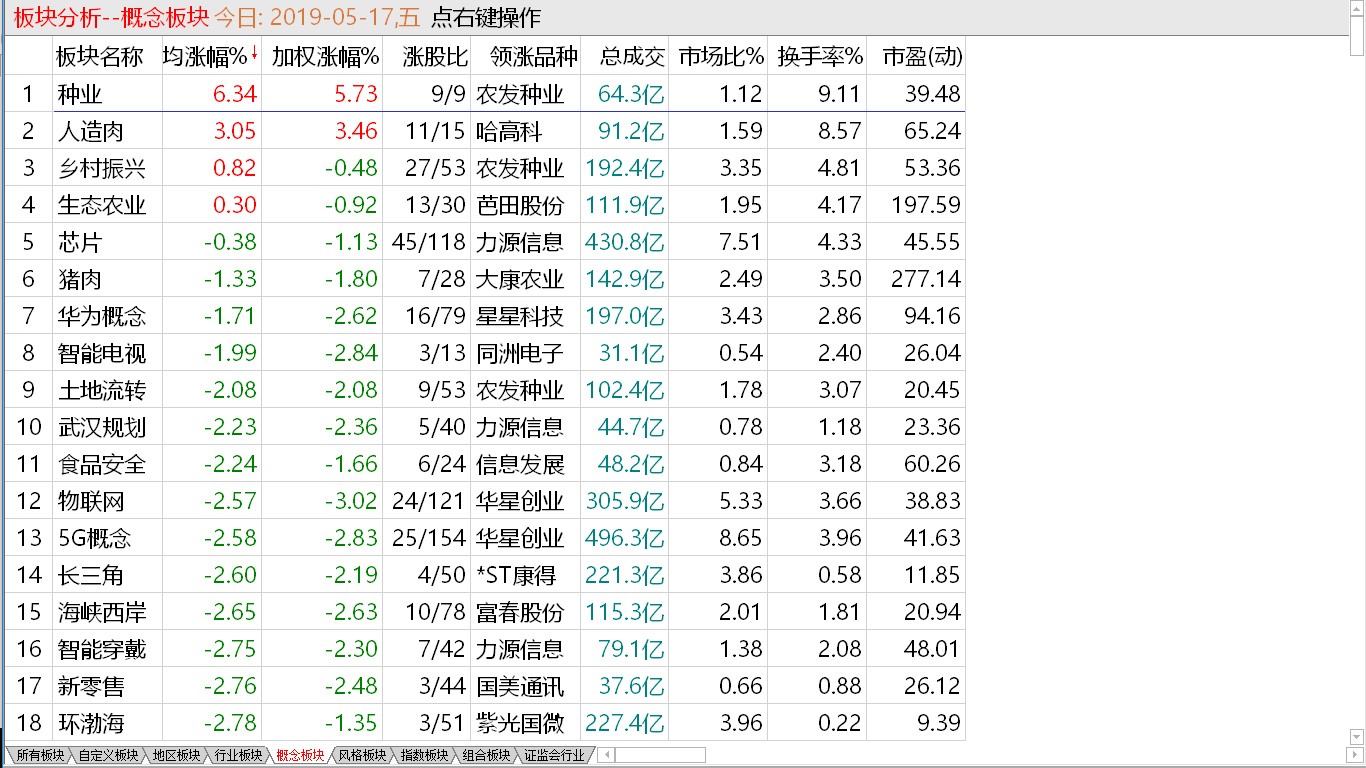
Task: Select the 乡村振兴 sector row
Action: point(485,168)
